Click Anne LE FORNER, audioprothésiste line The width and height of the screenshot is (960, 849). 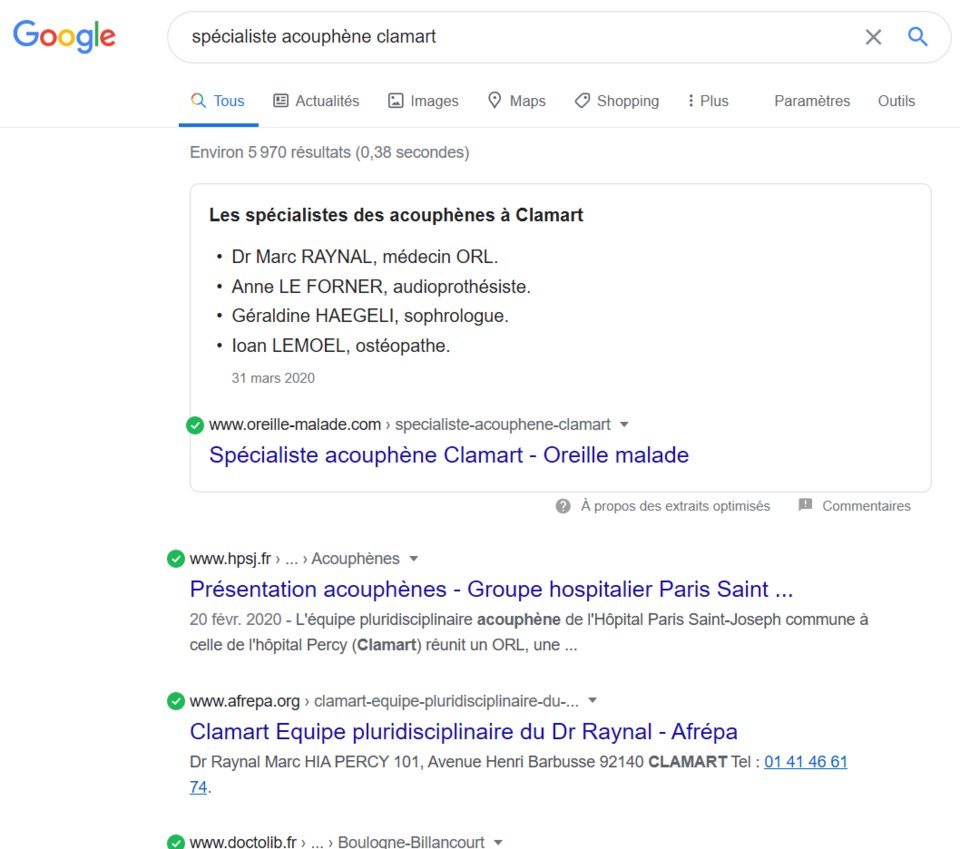[381, 286]
